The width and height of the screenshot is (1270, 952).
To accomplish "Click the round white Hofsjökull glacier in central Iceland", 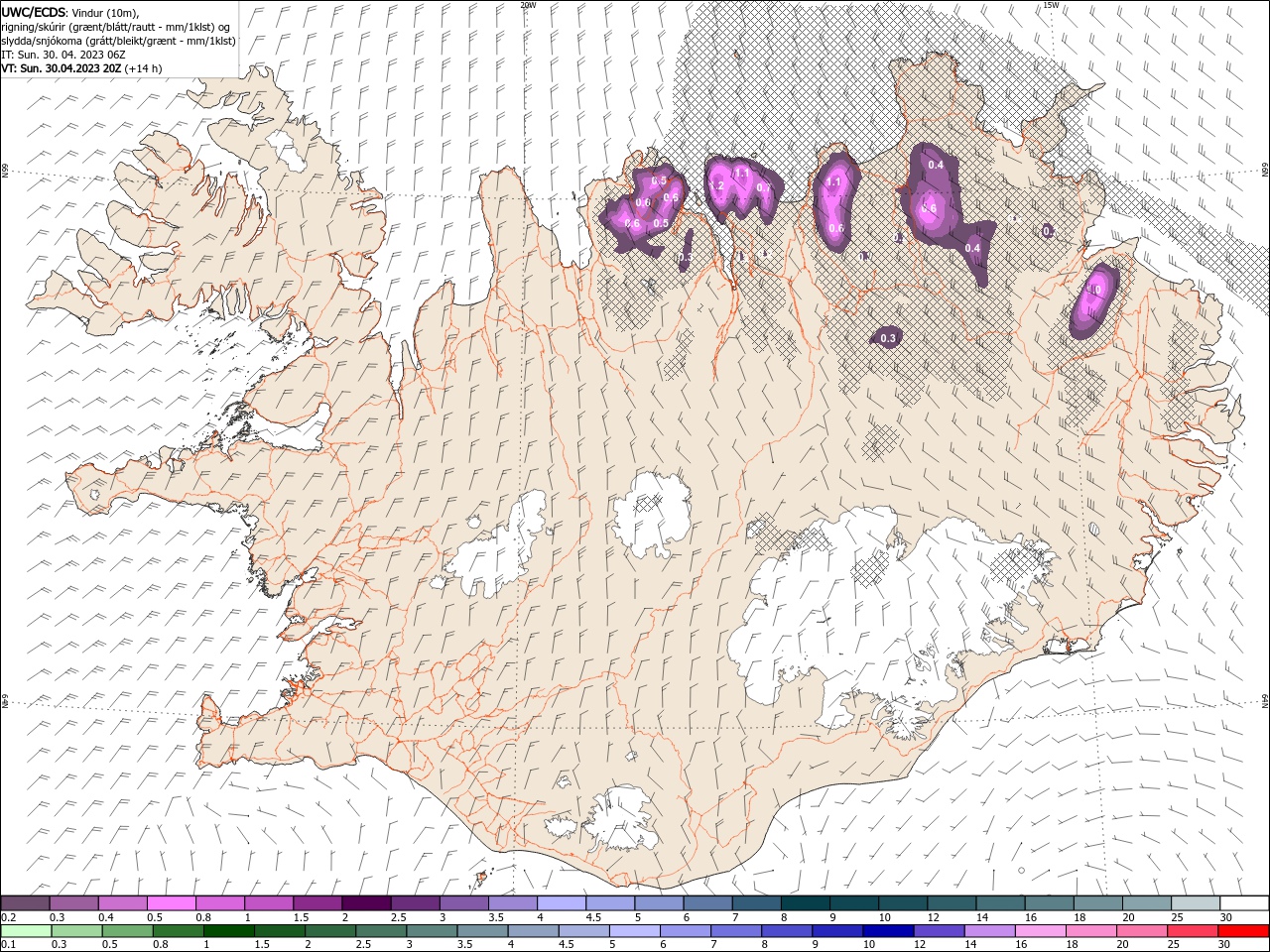I will point(652,515).
